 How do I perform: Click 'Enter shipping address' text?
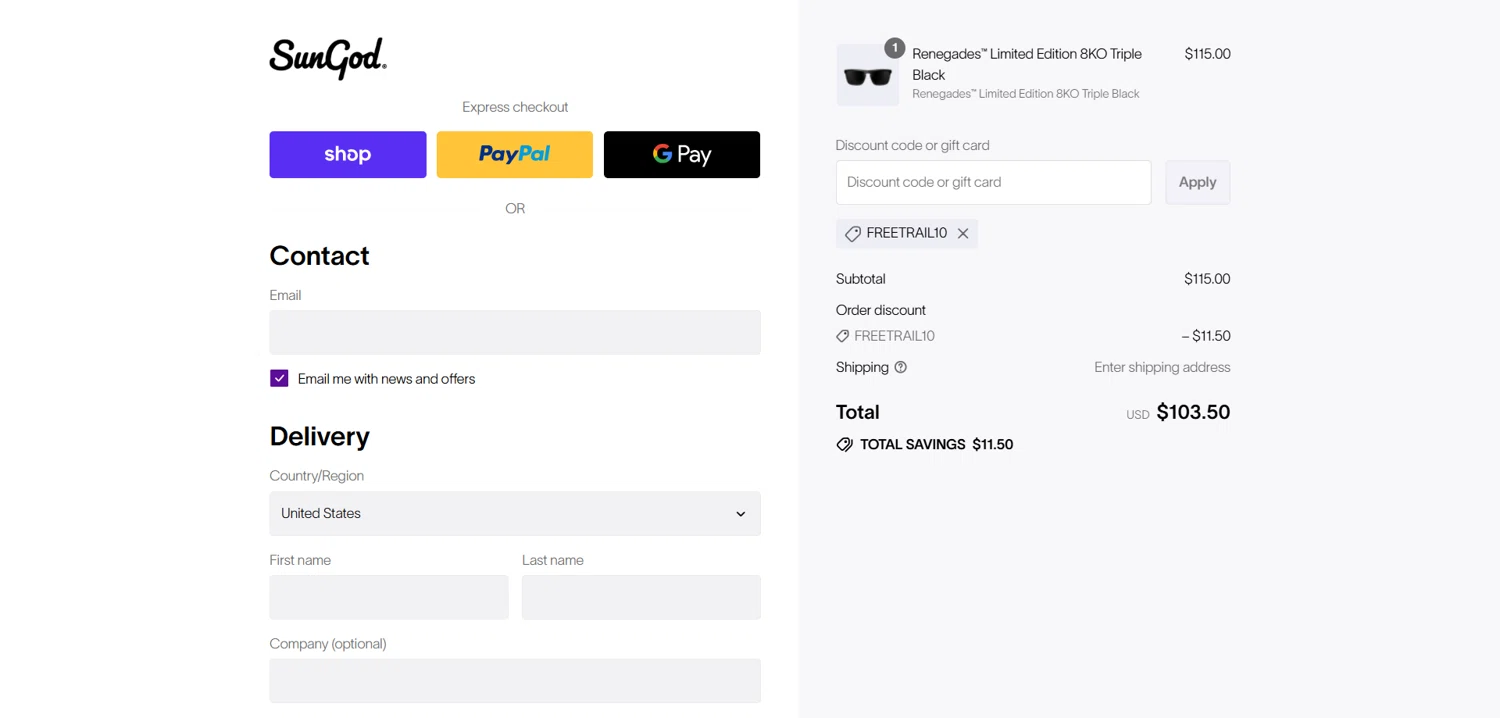pos(1162,367)
